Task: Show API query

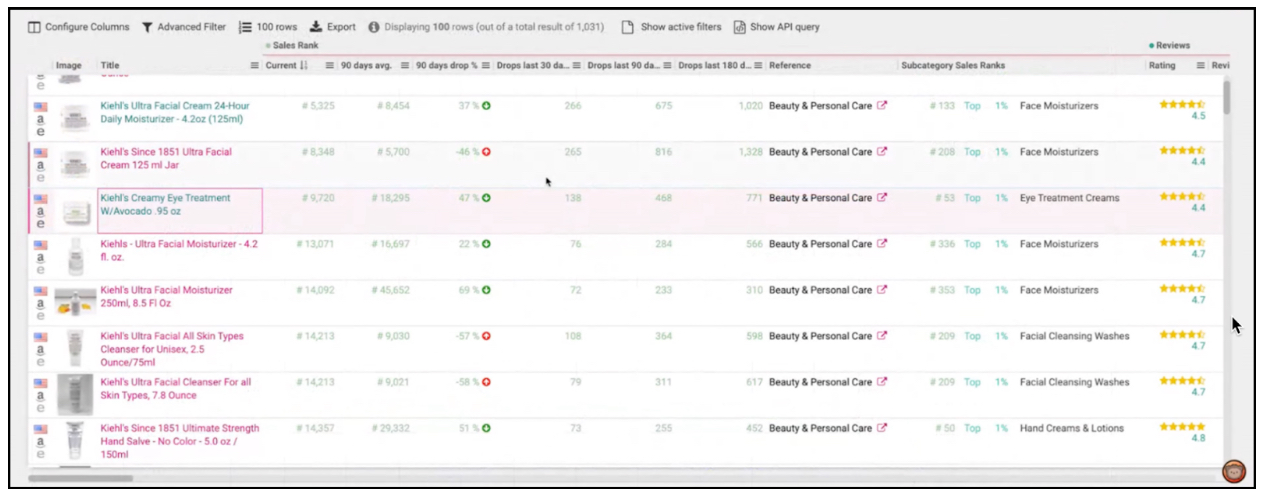Action: tap(776, 27)
